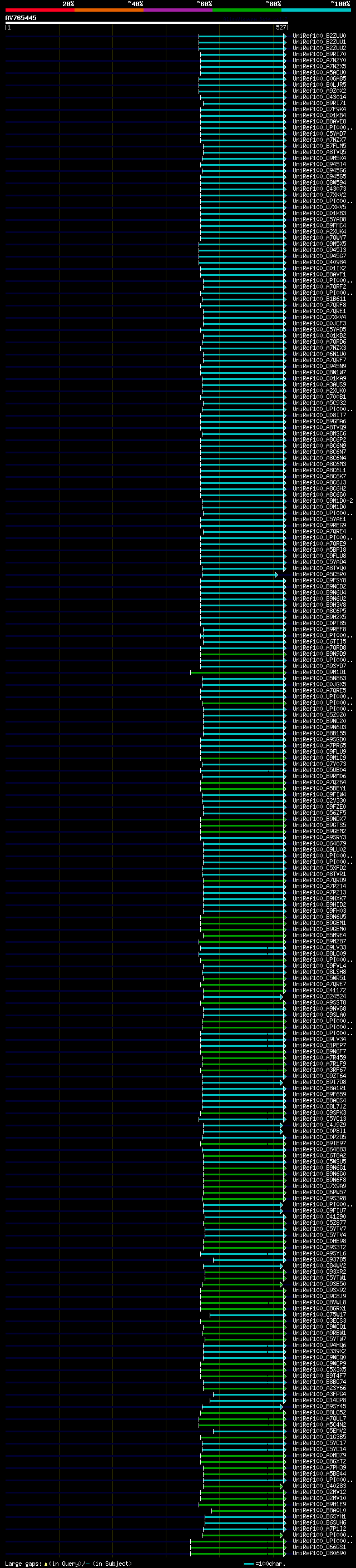Select the UniRef100_Q94HQ6 label
Screen dimensions: 356x1568
(x=319, y=1345)
